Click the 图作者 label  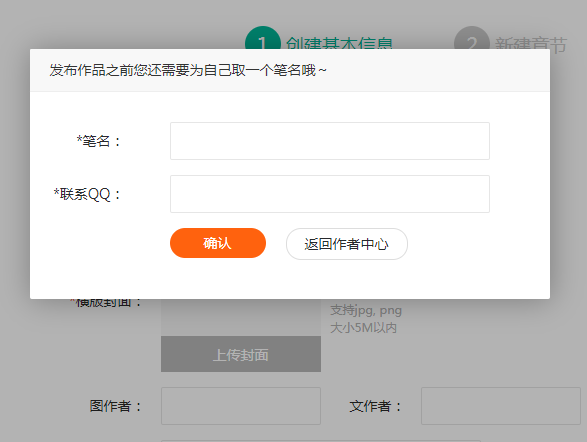click(x=116, y=406)
